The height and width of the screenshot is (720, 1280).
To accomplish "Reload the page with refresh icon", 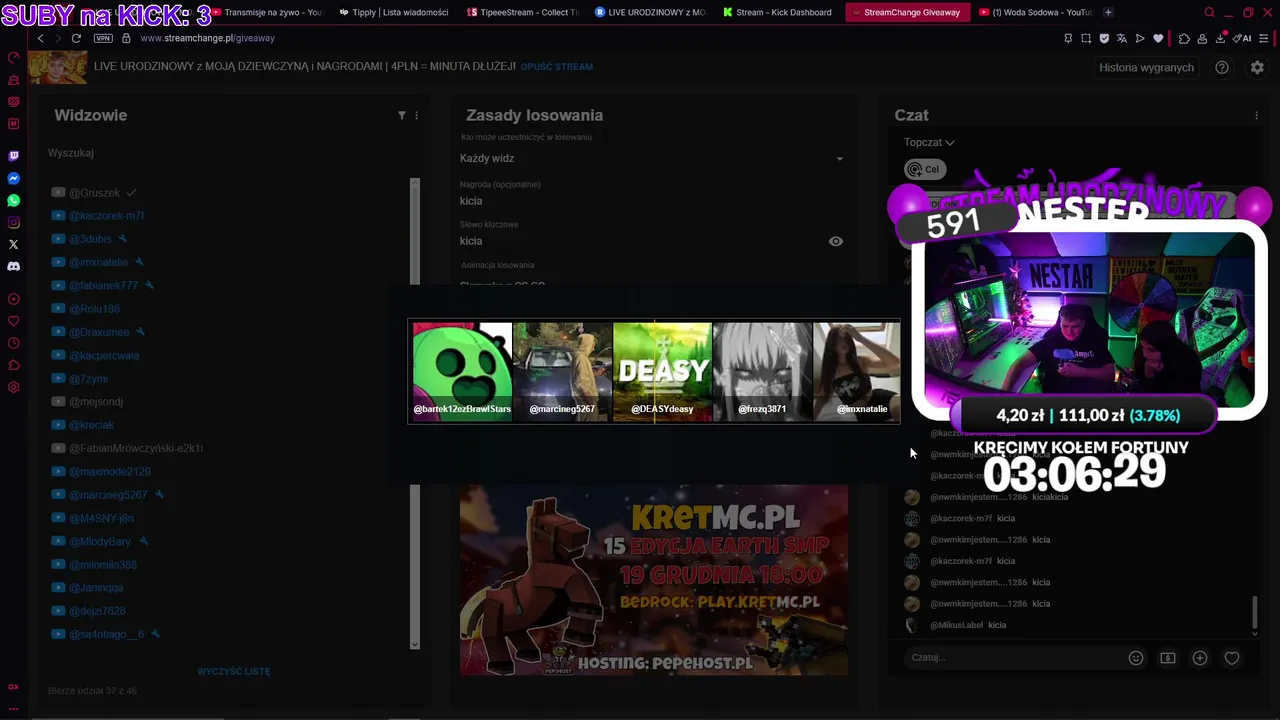I will coord(76,38).
